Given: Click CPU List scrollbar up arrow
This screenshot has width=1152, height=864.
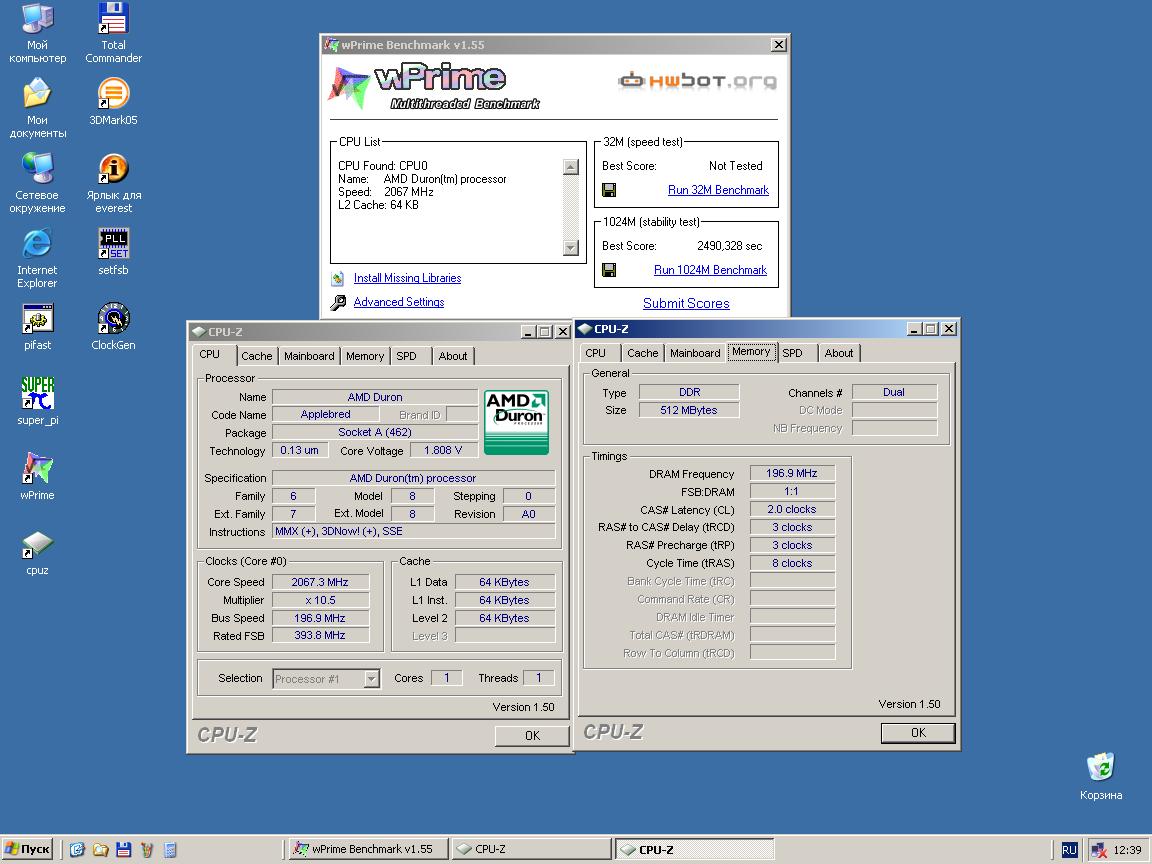Looking at the screenshot, I should click(x=571, y=167).
